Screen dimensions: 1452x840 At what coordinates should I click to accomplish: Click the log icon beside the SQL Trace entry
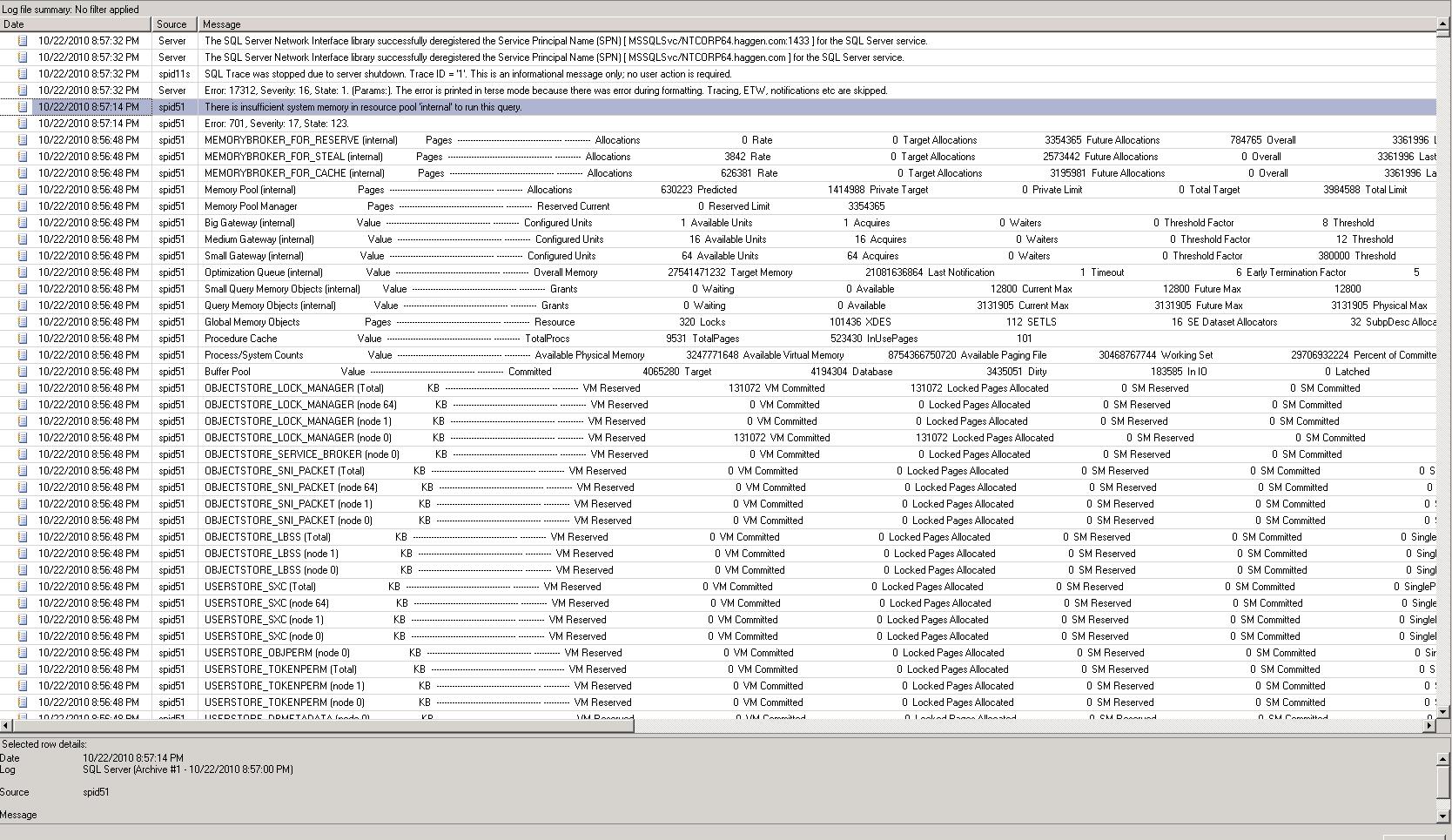pos(23,74)
